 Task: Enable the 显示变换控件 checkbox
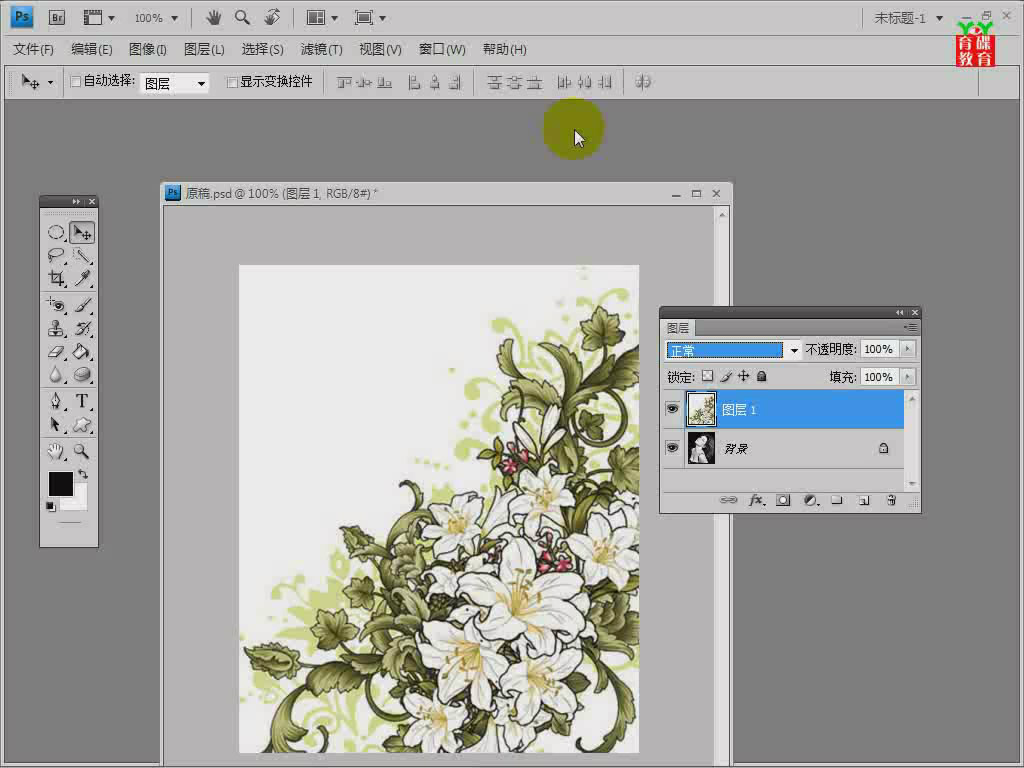tap(232, 82)
